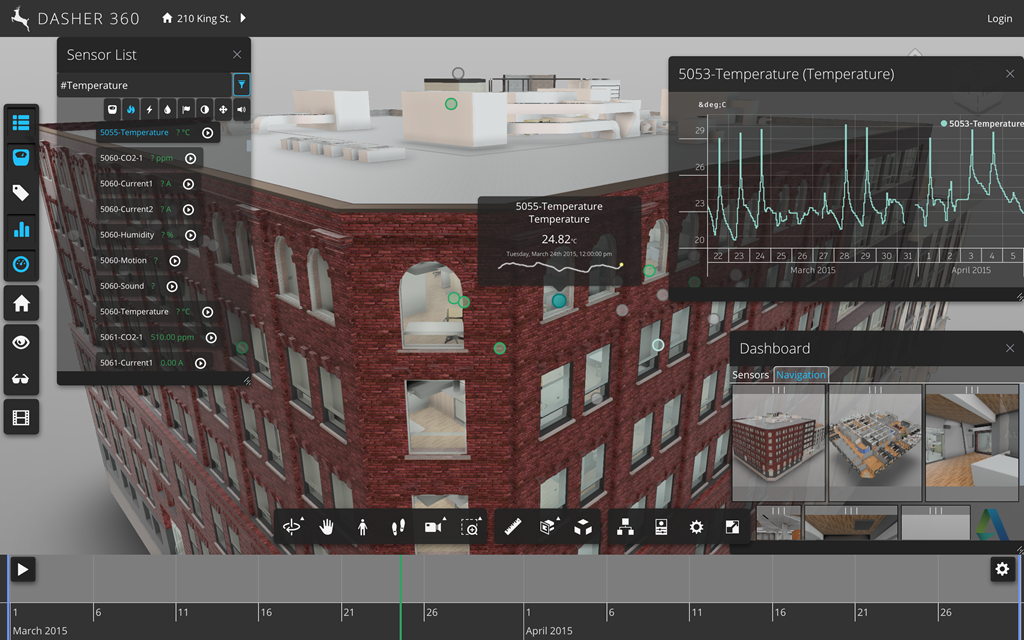Click the home view icon in sidebar
Viewport: 1024px width, 640px height.
click(21, 303)
